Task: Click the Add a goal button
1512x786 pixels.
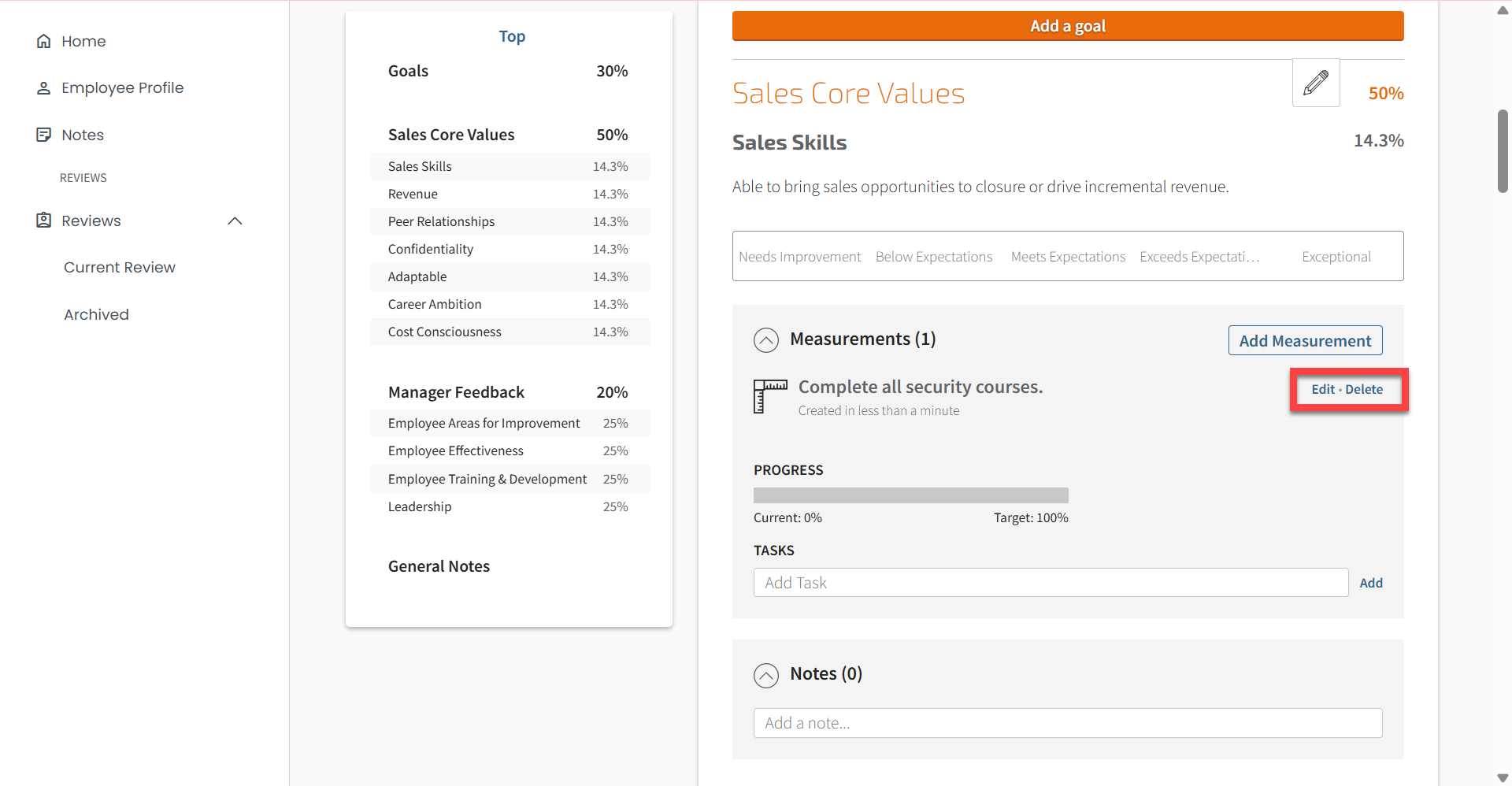Action: 1067,26
